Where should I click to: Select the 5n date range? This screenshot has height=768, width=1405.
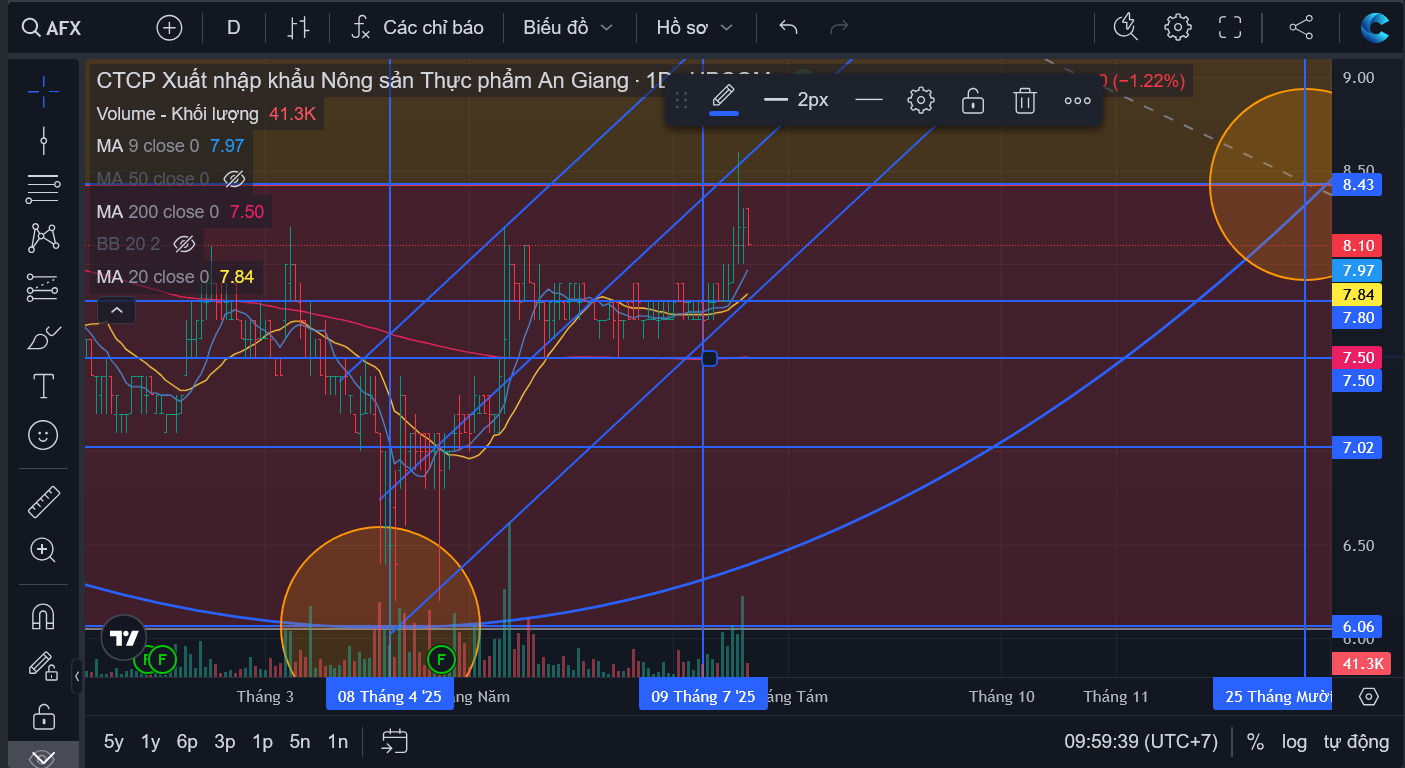click(x=300, y=741)
